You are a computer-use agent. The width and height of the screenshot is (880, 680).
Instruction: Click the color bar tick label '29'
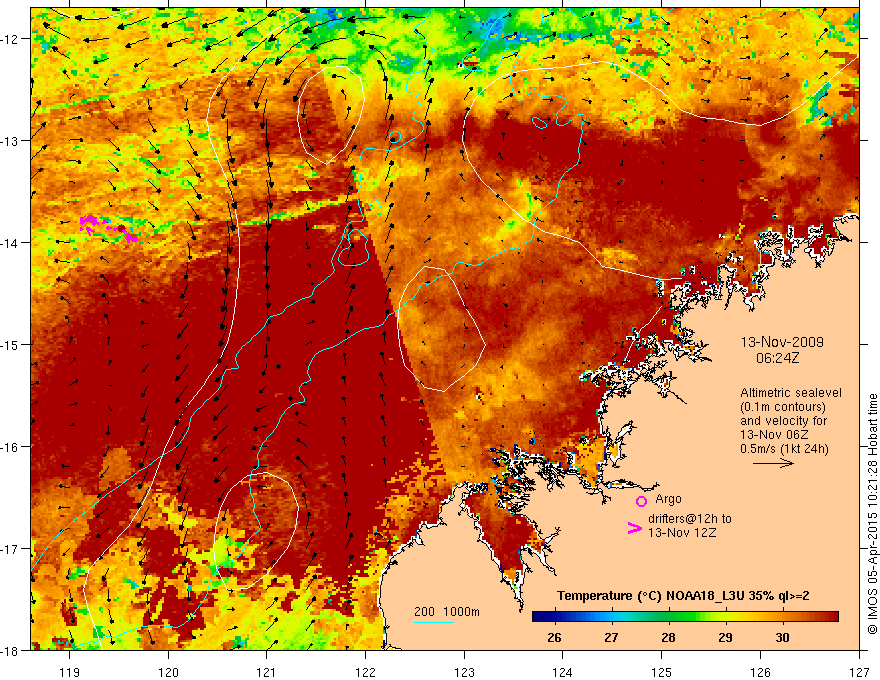click(725, 637)
